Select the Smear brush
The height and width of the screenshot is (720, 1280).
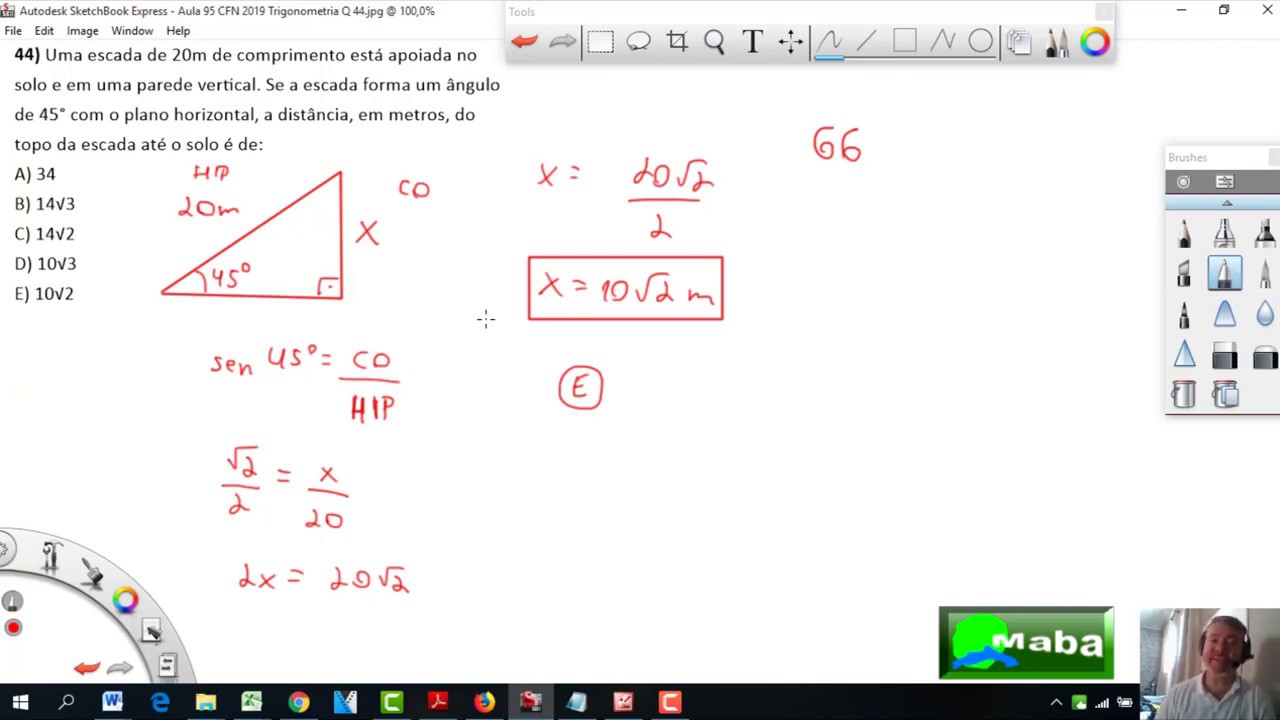tap(1224, 314)
